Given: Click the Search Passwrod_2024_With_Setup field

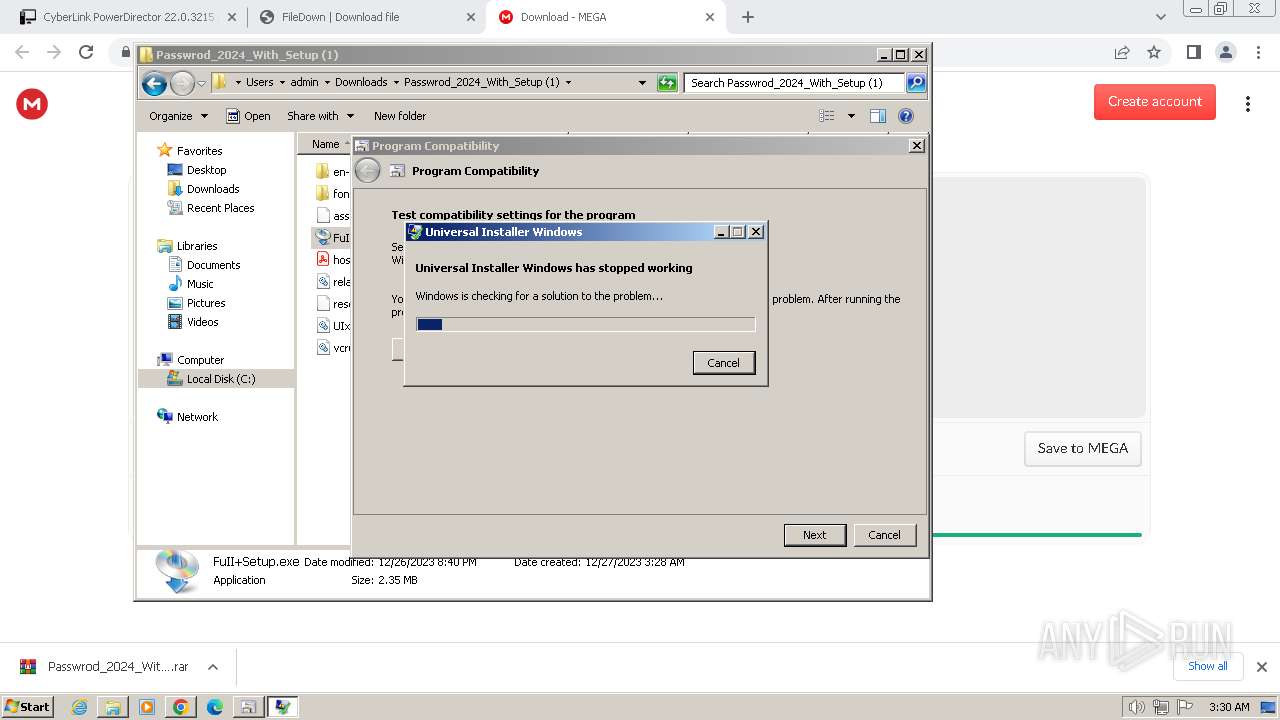Looking at the screenshot, I should [796, 83].
